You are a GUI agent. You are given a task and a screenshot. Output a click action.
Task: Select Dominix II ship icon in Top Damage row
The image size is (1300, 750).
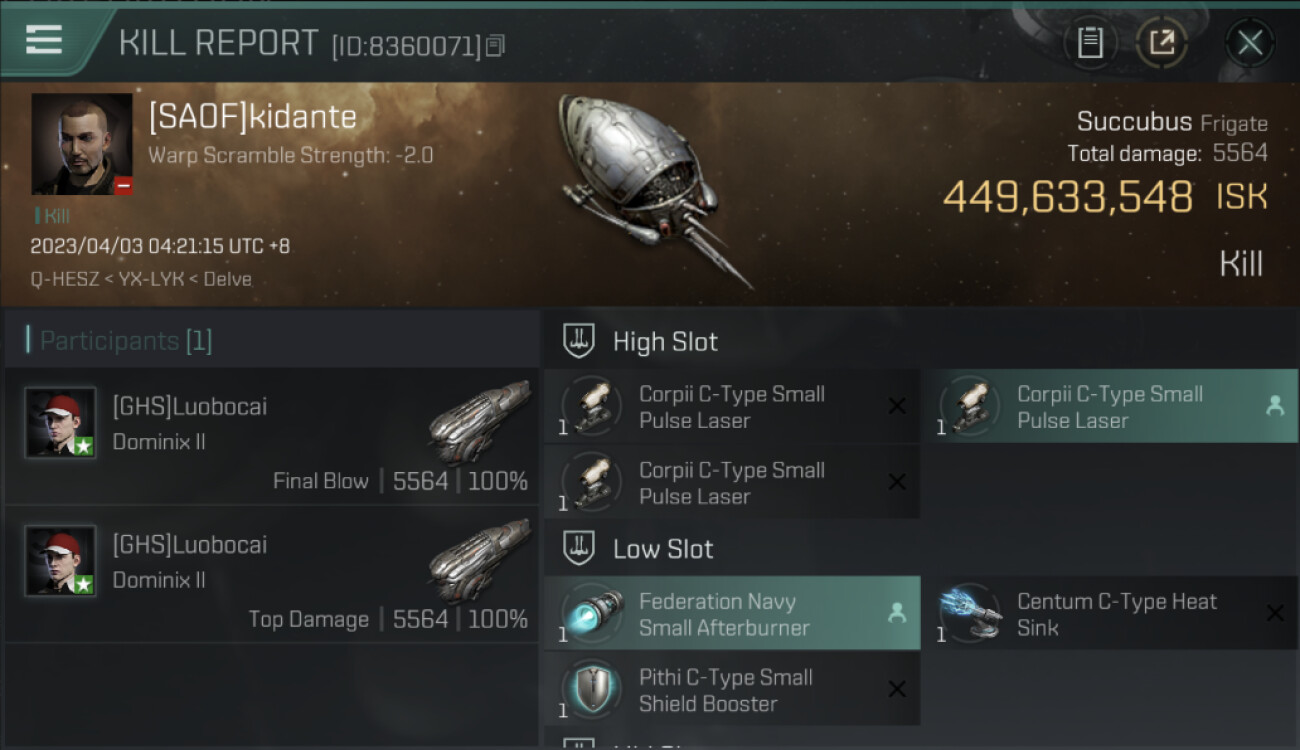pos(479,561)
